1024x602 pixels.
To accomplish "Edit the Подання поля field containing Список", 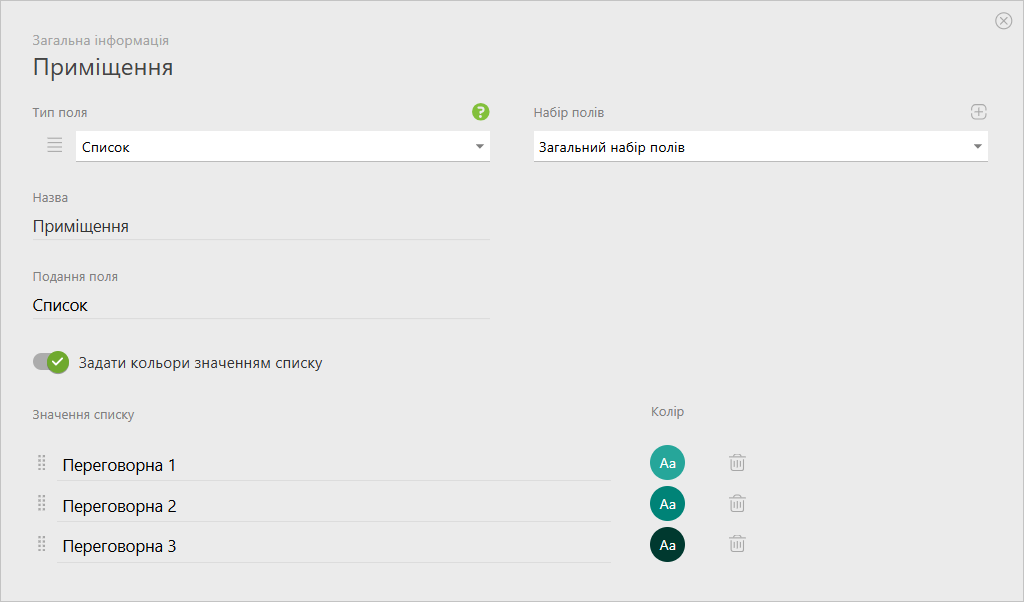I will pos(261,306).
